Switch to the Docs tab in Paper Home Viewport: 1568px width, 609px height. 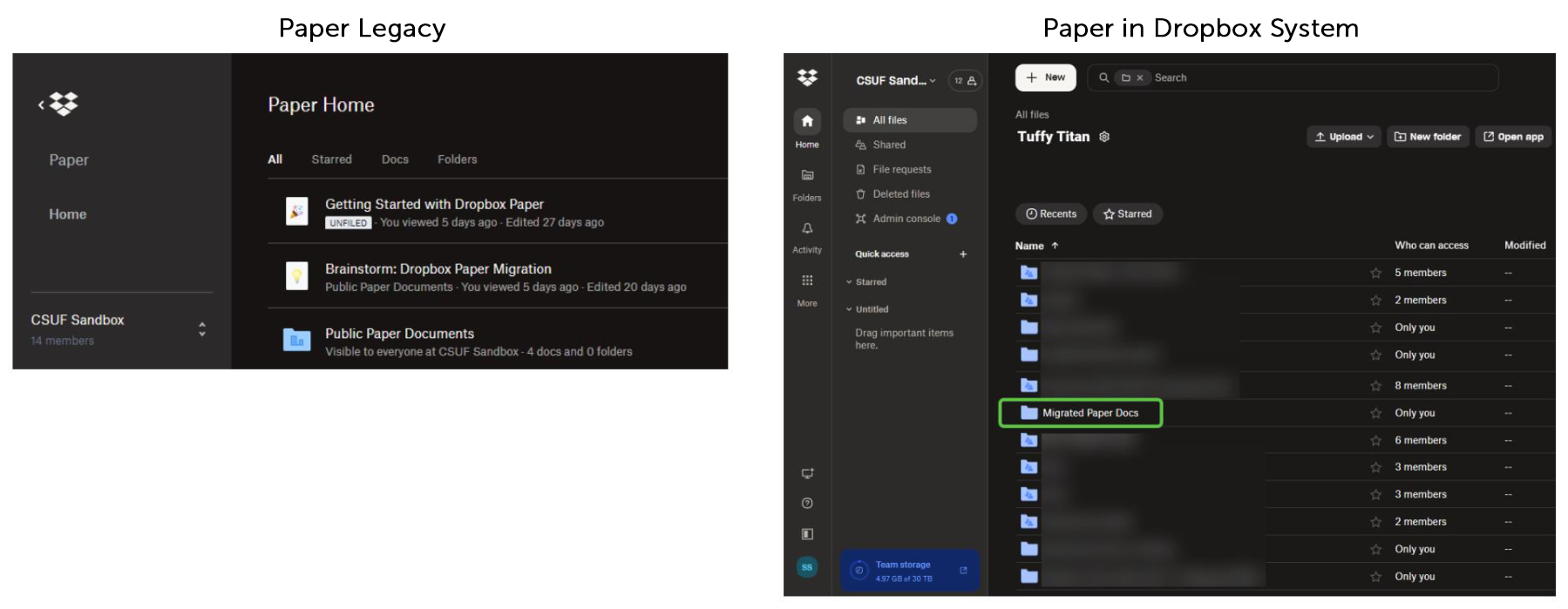pyautogui.click(x=395, y=159)
